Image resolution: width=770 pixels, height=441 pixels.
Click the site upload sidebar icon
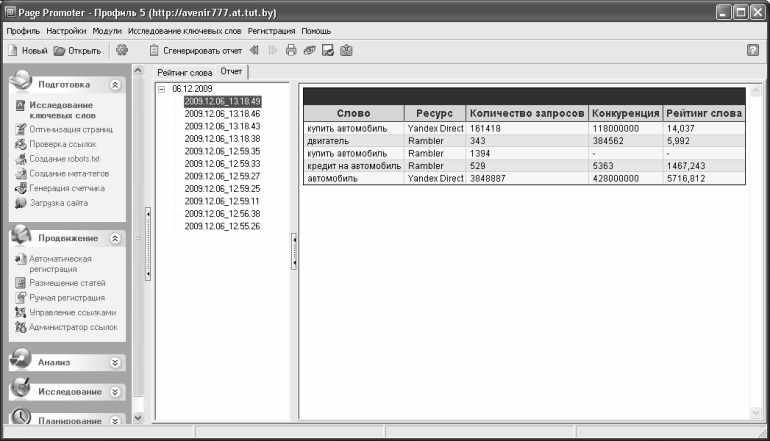coord(20,203)
